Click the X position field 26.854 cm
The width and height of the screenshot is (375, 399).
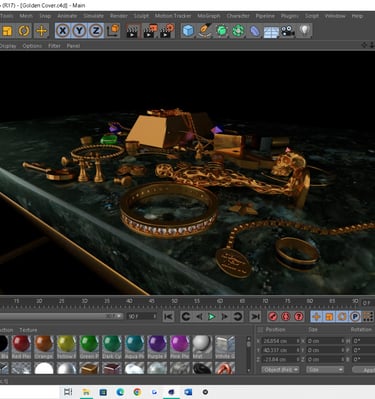tap(281, 341)
